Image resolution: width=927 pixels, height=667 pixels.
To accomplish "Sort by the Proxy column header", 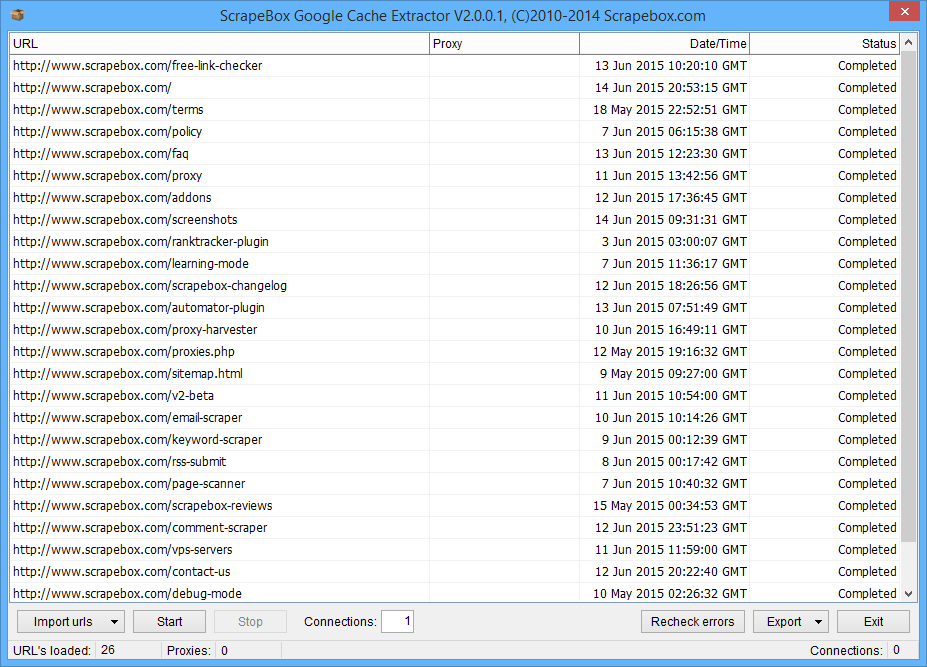I will (504, 44).
